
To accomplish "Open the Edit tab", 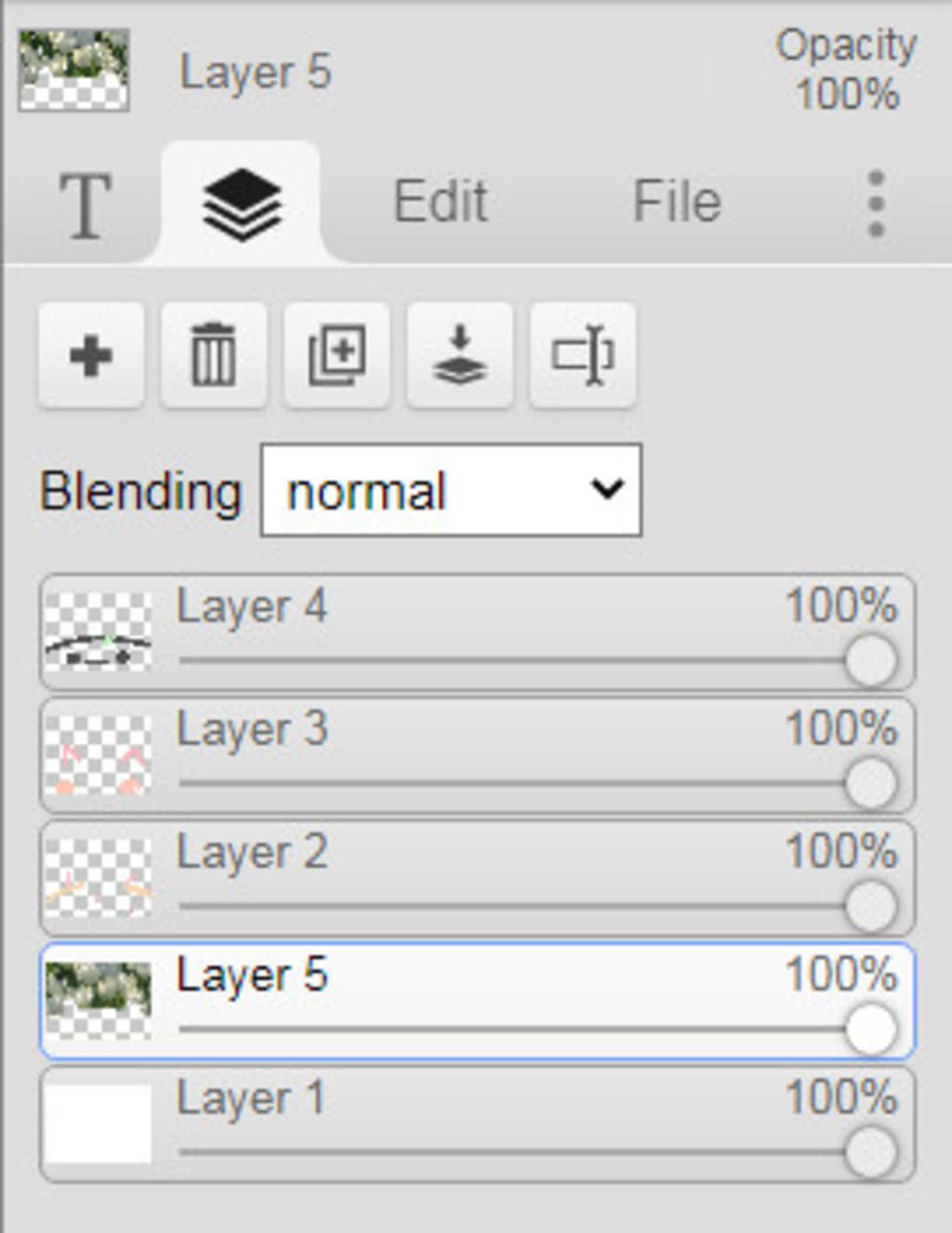I will pos(440,202).
